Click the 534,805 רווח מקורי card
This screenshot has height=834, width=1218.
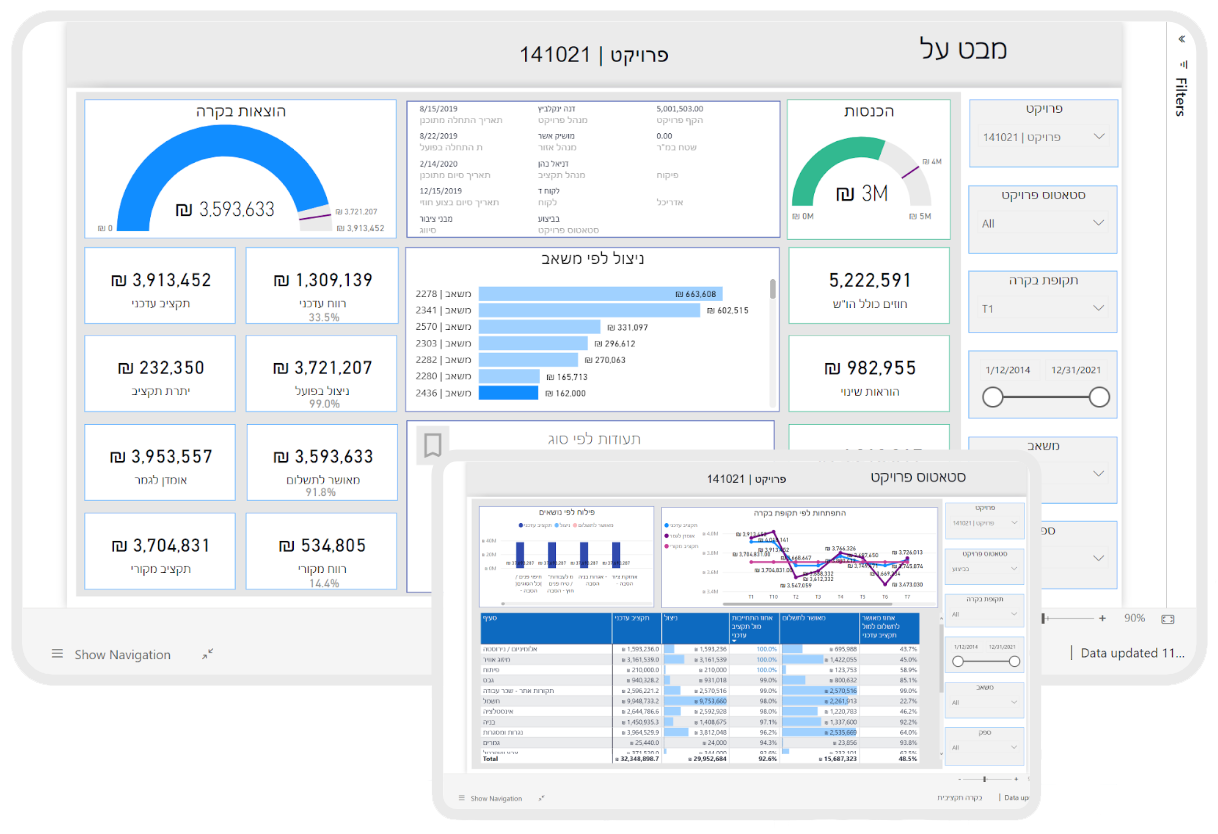pos(322,551)
